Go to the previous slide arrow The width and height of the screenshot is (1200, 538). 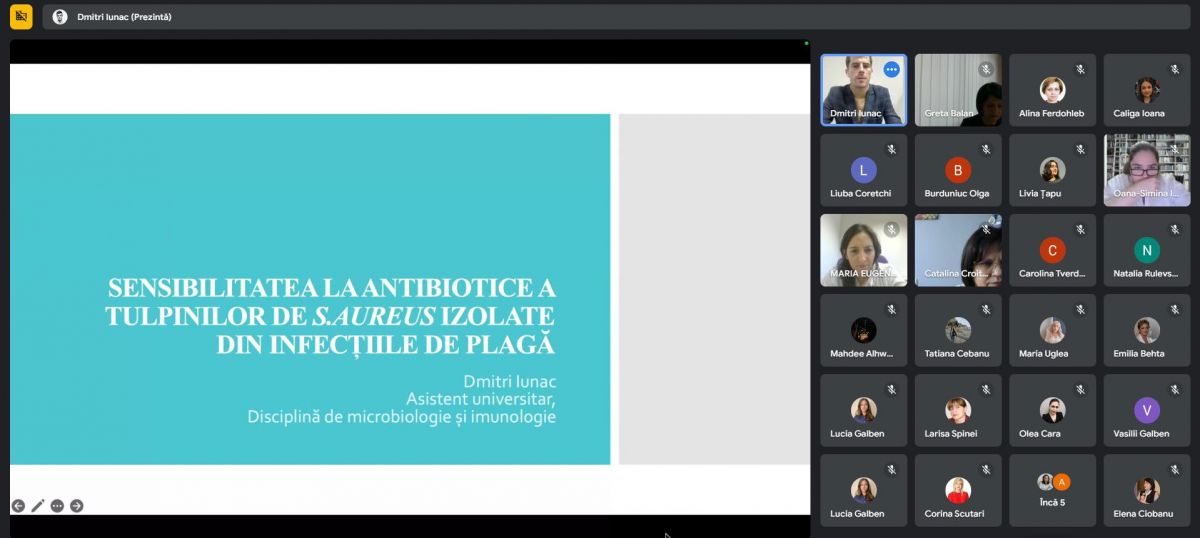point(18,506)
